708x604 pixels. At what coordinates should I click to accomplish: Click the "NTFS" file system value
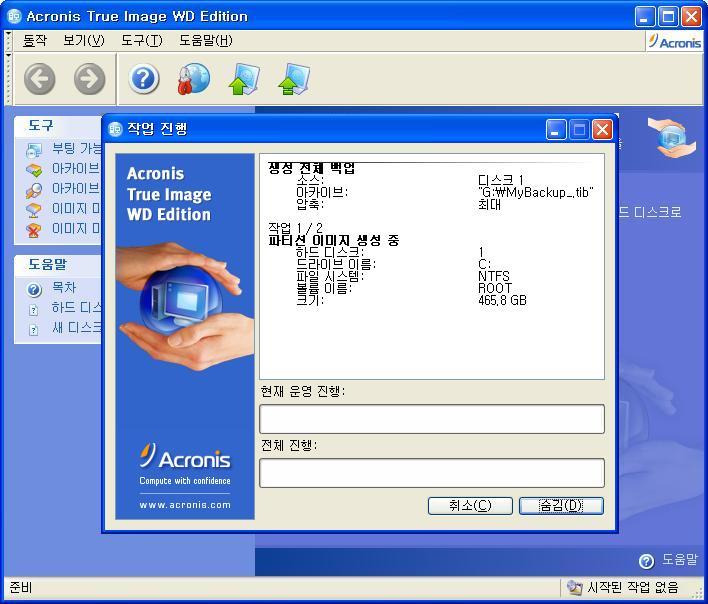point(494,276)
